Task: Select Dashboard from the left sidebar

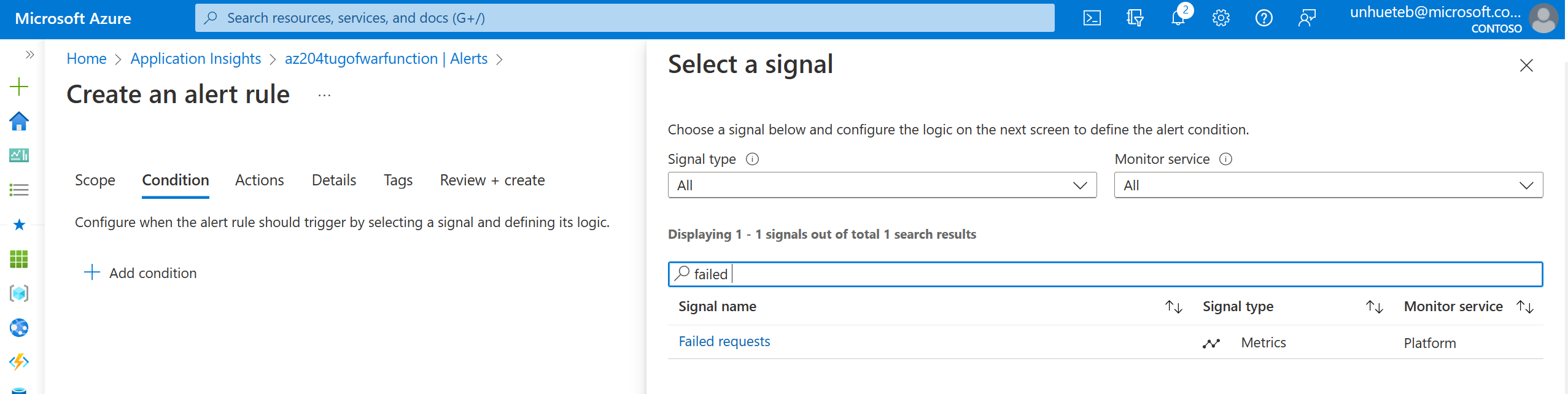Action: 19,155
